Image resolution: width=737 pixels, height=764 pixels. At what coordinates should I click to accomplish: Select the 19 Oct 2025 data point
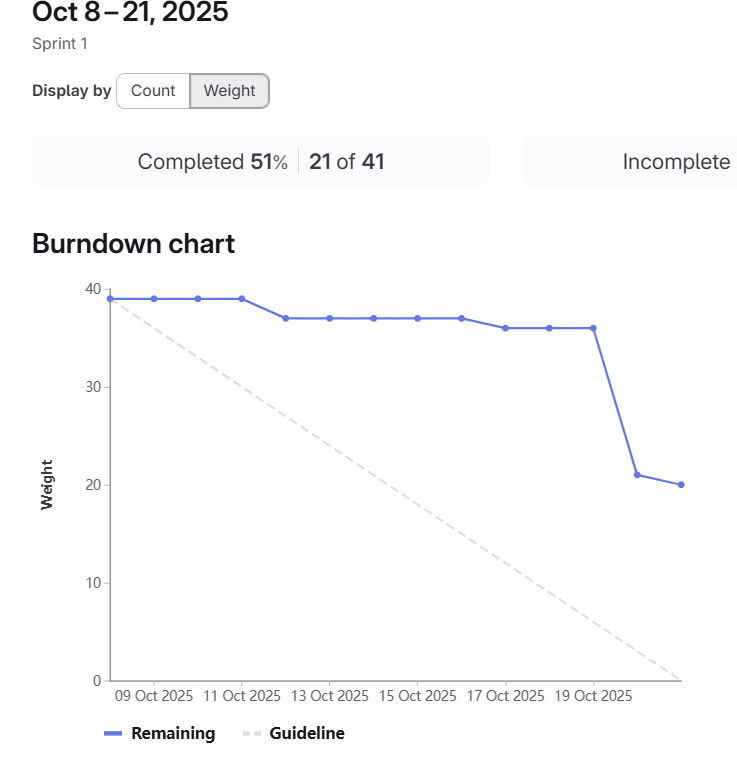593,328
